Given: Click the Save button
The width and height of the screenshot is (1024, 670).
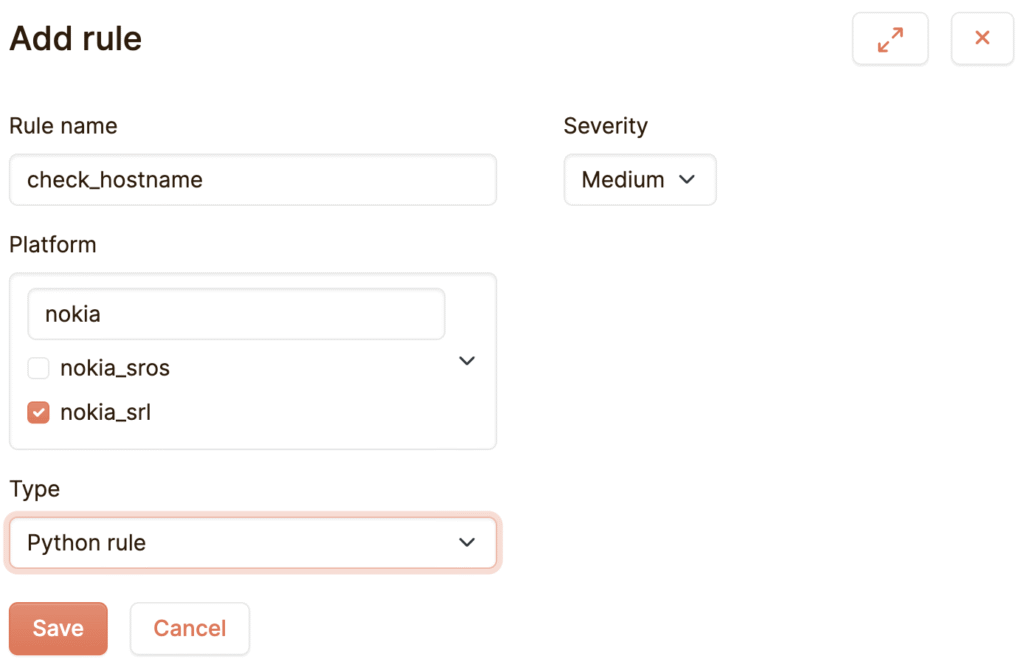Looking at the screenshot, I should pos(58,628).
